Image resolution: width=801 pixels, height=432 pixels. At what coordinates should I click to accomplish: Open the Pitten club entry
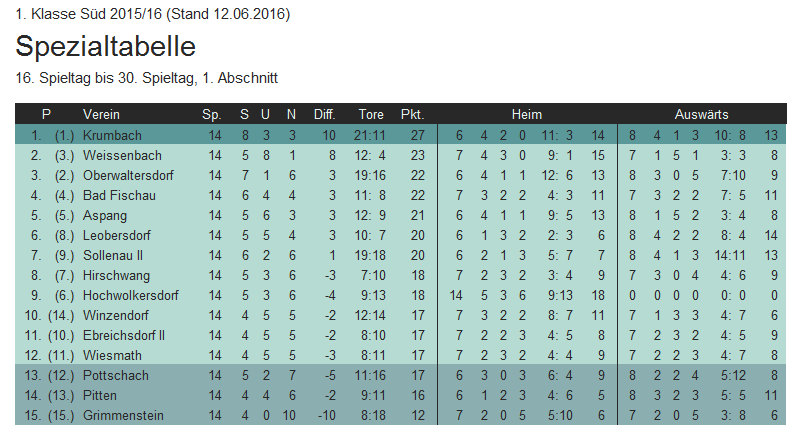coord(101,395)
